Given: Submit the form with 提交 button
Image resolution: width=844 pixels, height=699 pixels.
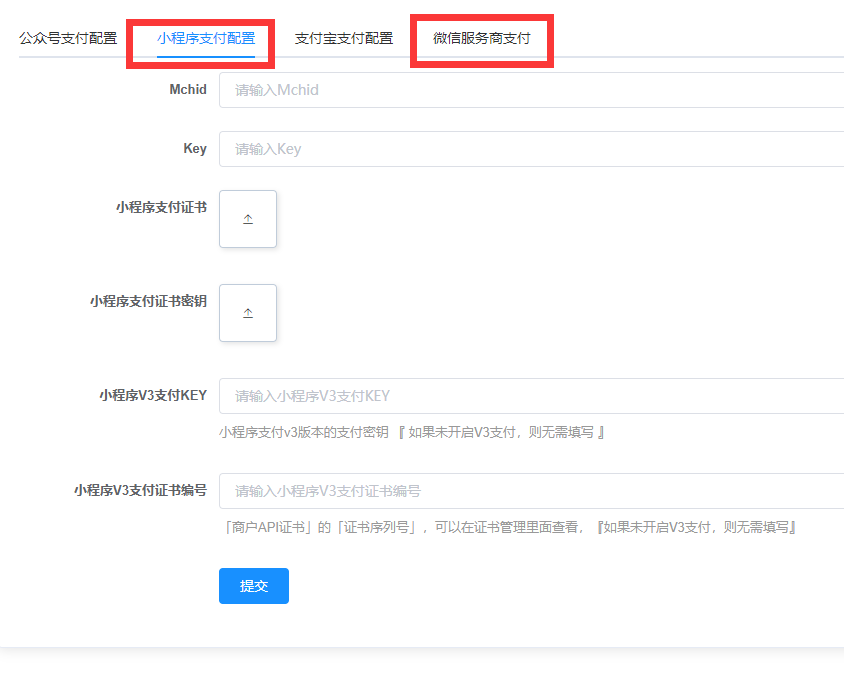Looking at the screenshot, I should (x=254, y=586).
